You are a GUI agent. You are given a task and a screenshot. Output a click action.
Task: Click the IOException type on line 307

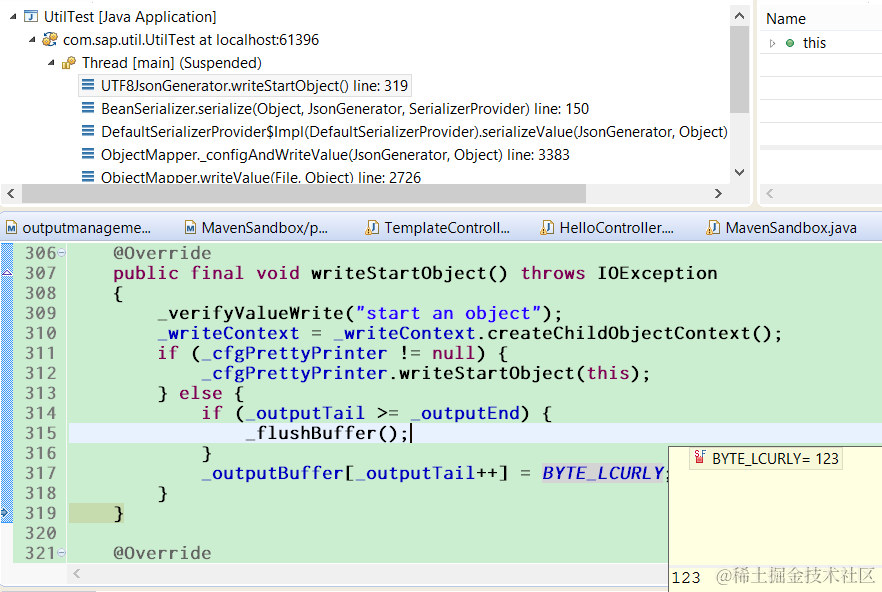point(657,273)
